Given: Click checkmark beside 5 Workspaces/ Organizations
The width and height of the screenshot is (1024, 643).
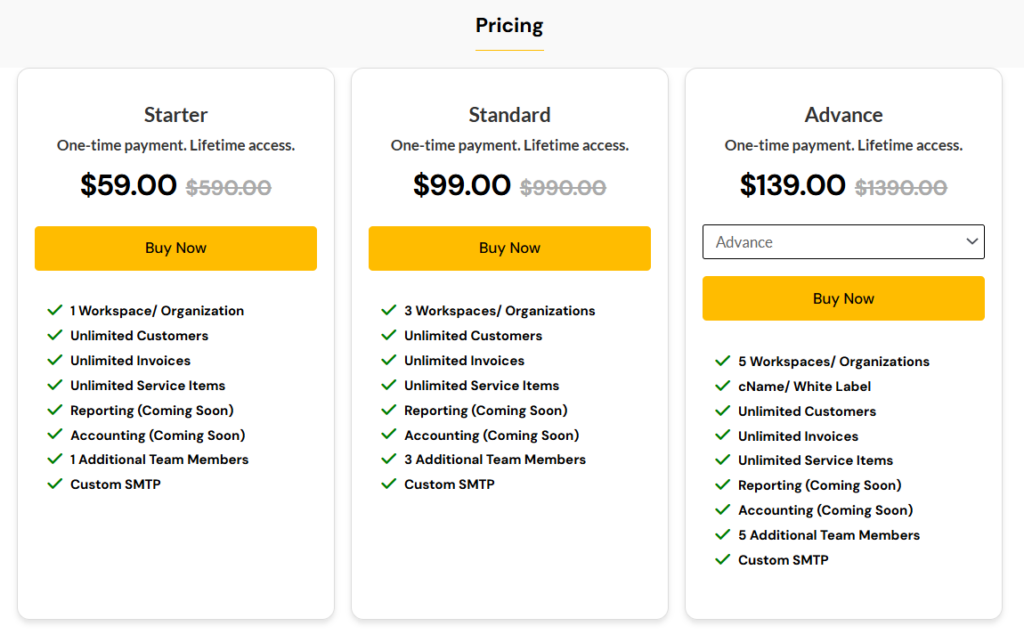Looking at the screenshot, I should [x=722, y=360].
